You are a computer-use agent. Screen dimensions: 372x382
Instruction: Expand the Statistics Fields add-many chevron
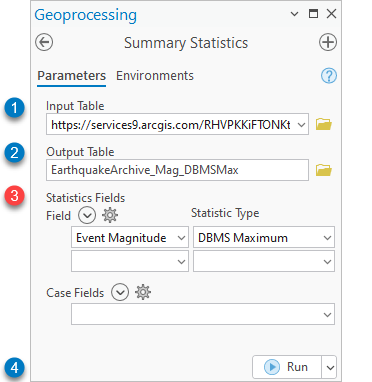point(87,215)
